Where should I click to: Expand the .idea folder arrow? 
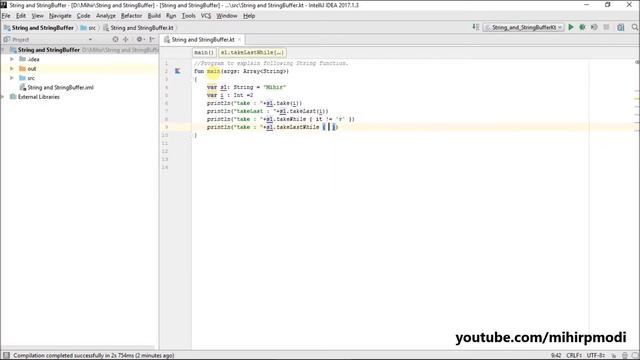coord(12,59)
